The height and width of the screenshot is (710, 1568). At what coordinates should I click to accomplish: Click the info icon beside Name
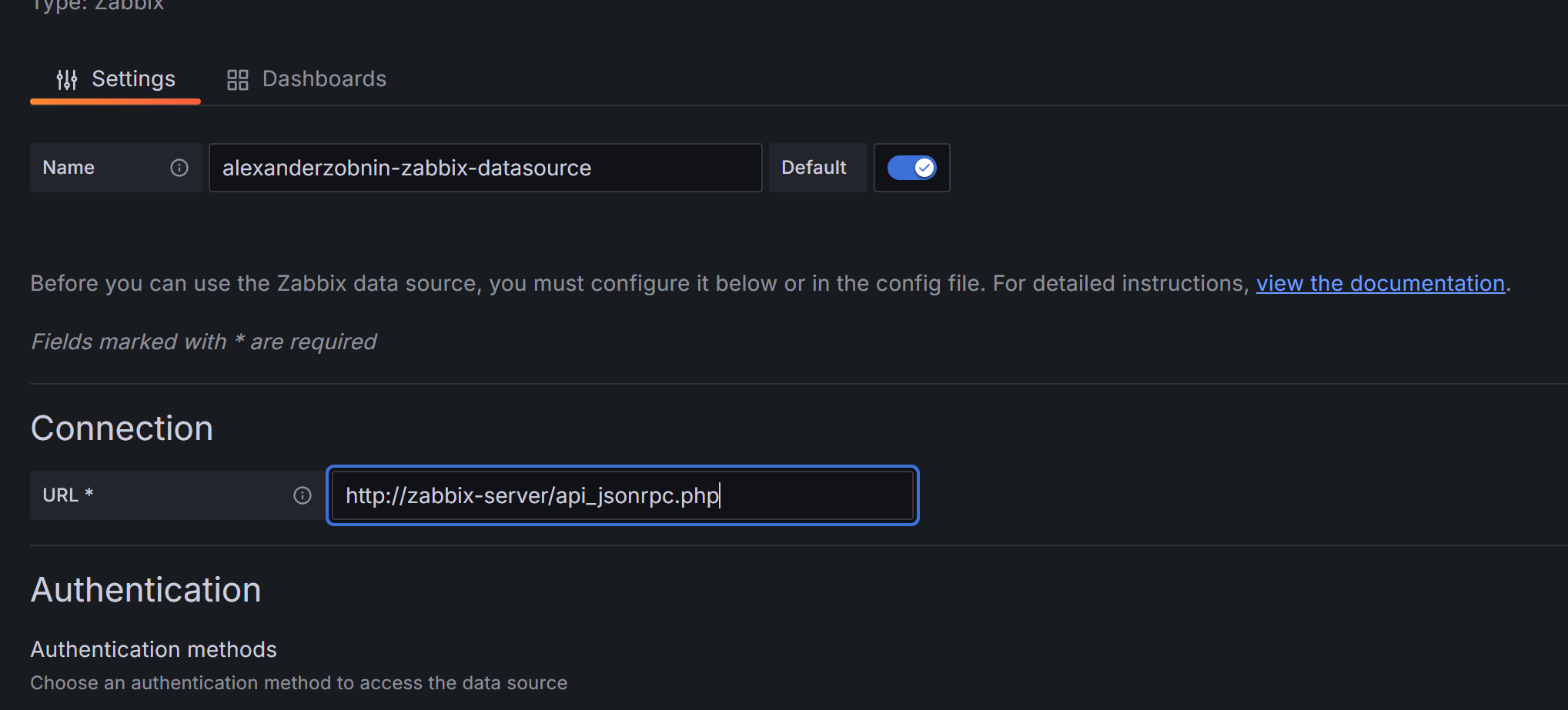point(179,168)
